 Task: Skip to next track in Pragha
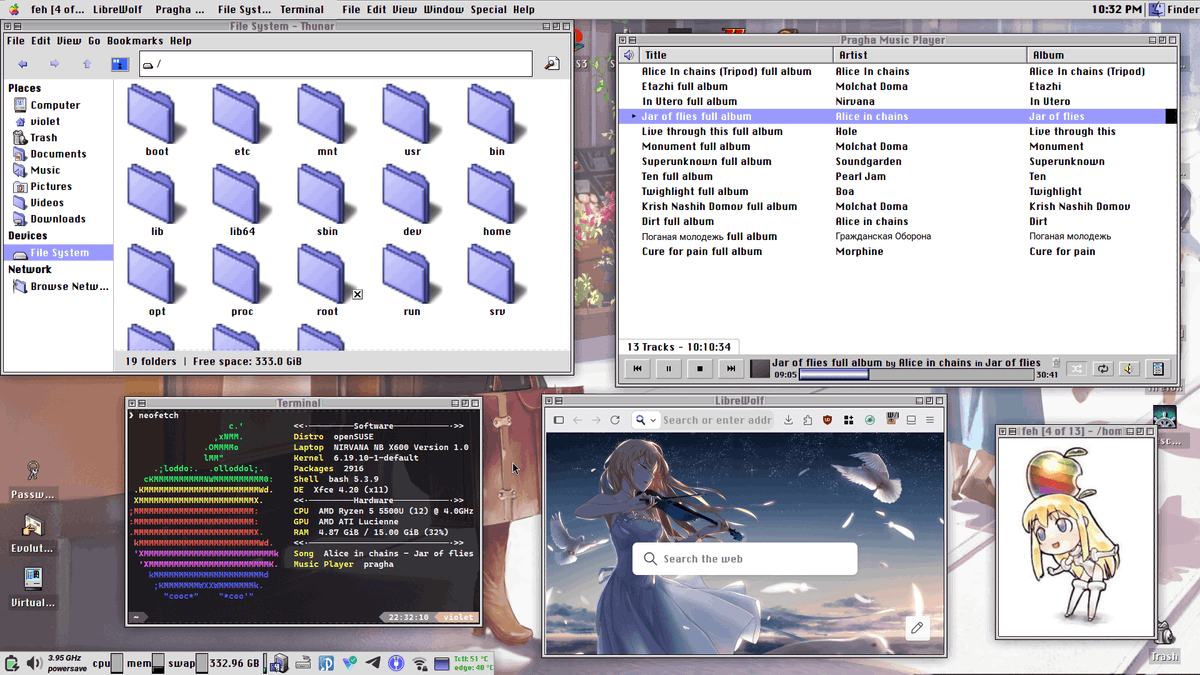tap(731, 368)
